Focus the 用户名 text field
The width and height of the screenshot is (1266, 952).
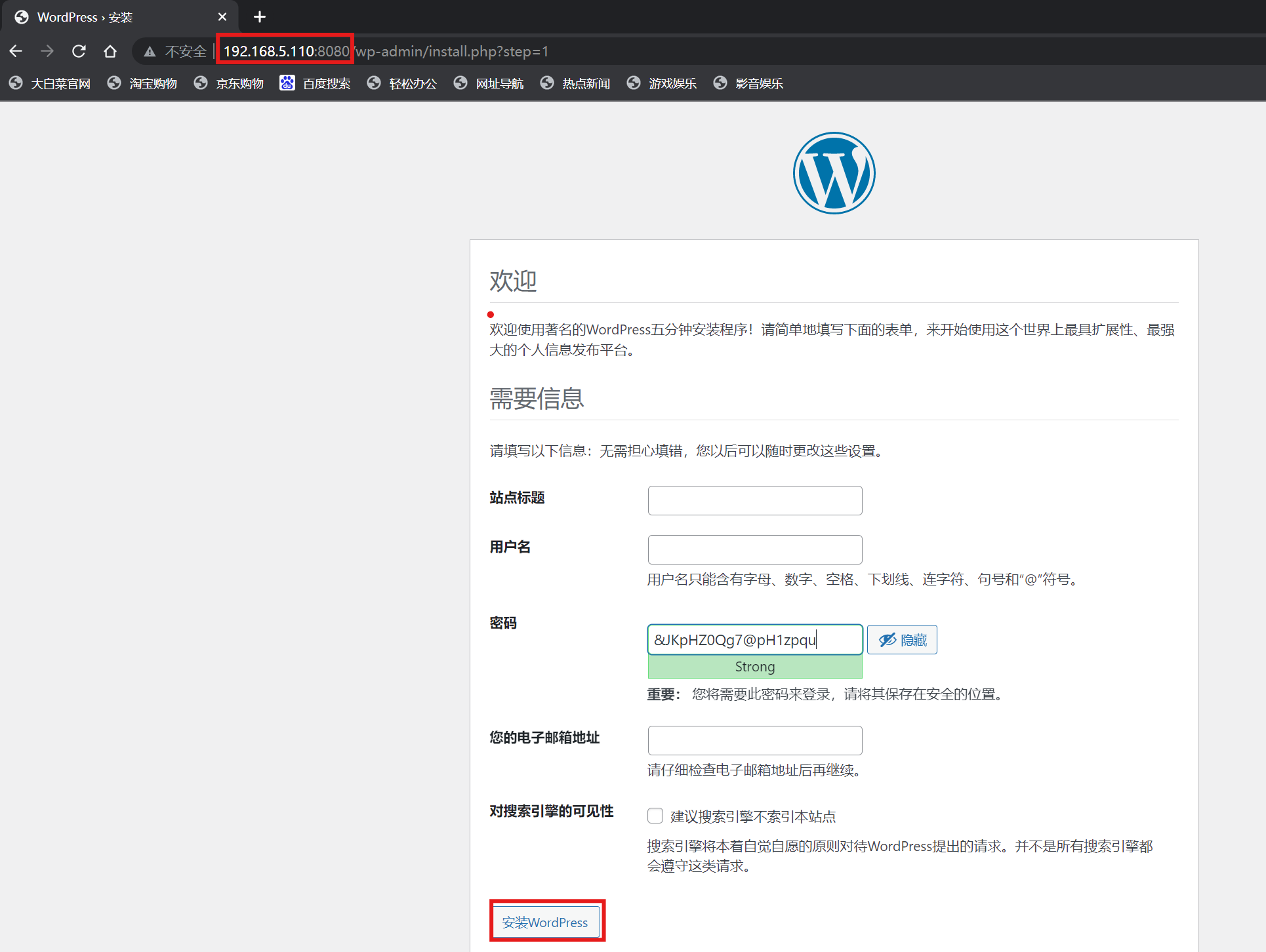(754, 549)
